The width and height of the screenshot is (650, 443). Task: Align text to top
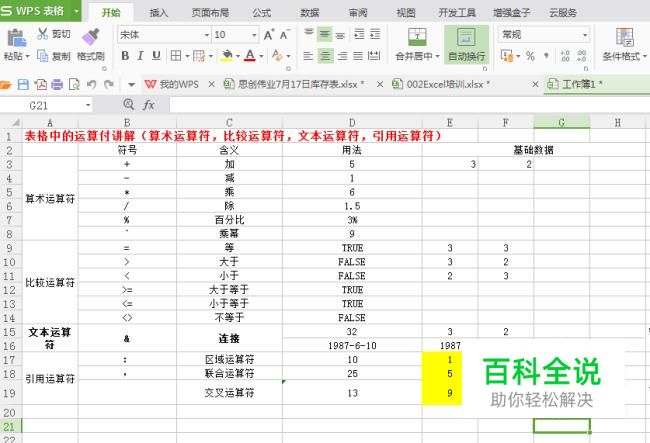click(309, 32)
